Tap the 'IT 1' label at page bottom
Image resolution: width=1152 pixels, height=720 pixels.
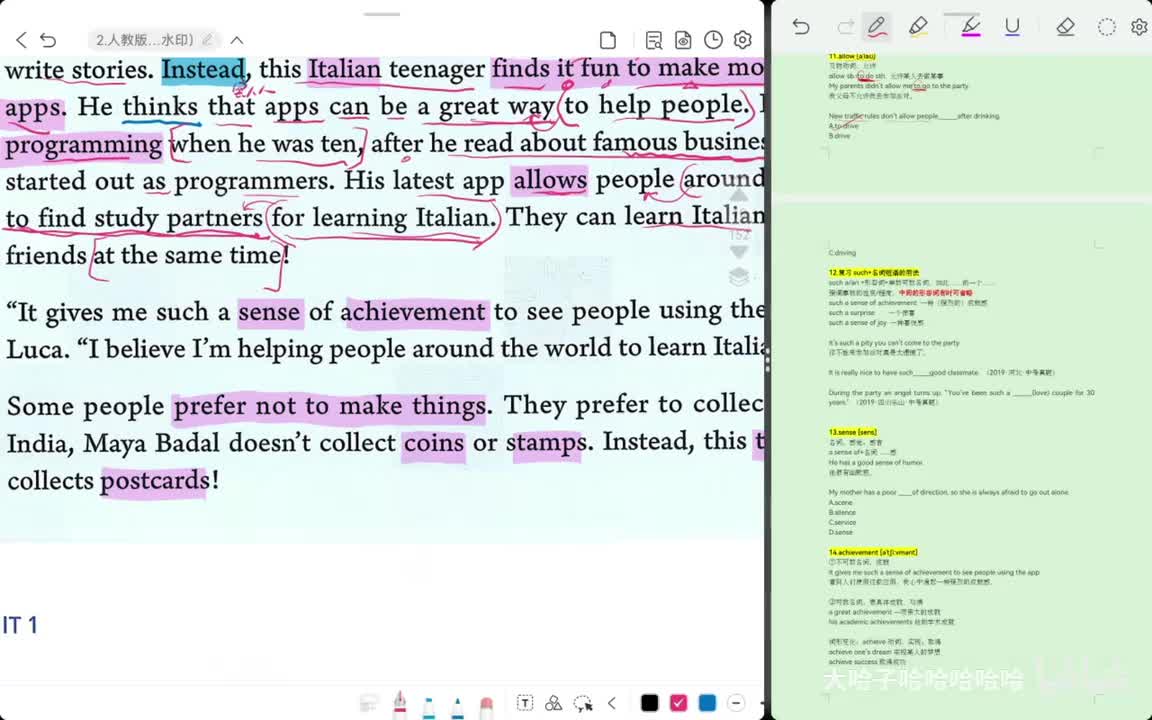click(20, 625)
